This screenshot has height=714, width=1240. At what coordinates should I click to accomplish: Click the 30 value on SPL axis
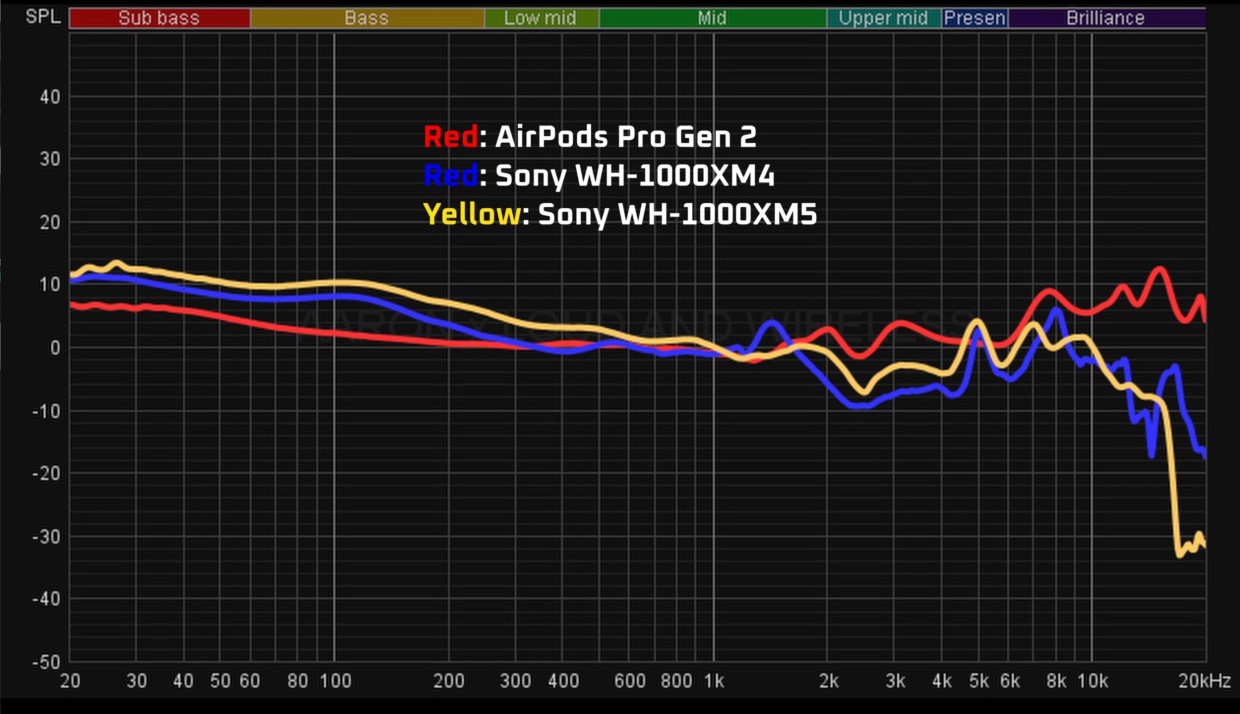coord(49,160)
